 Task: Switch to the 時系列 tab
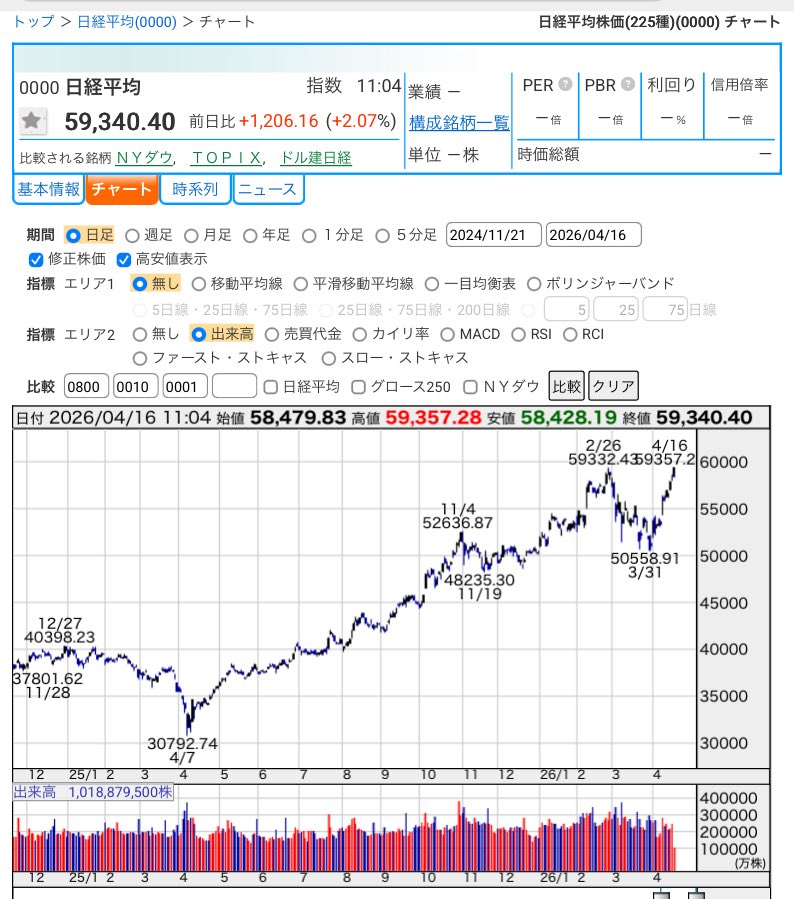point(195,189)
